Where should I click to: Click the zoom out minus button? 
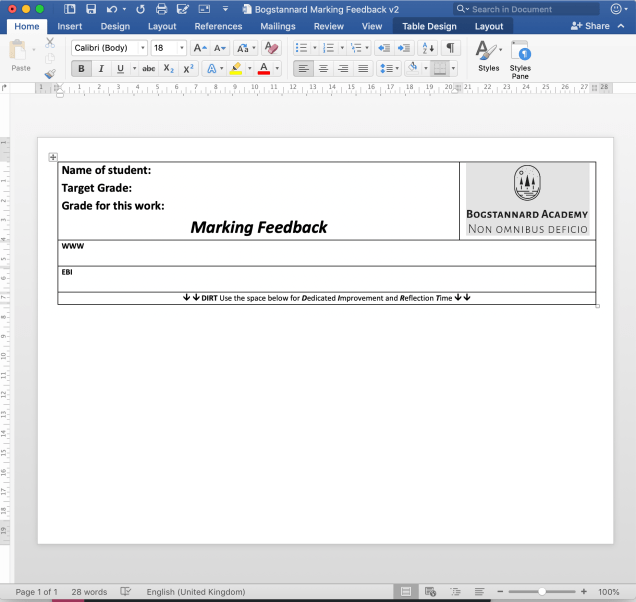point(500,591)
